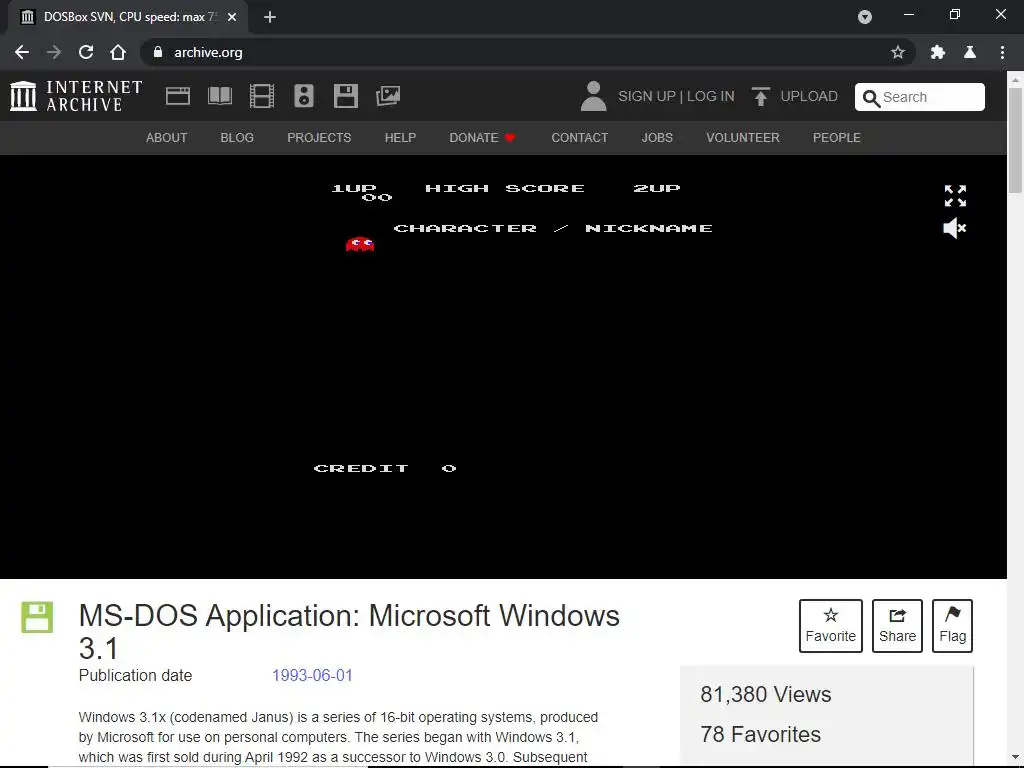1024x768 pixels.
Task: Click the emulator game screen
Action: (503, 366)
